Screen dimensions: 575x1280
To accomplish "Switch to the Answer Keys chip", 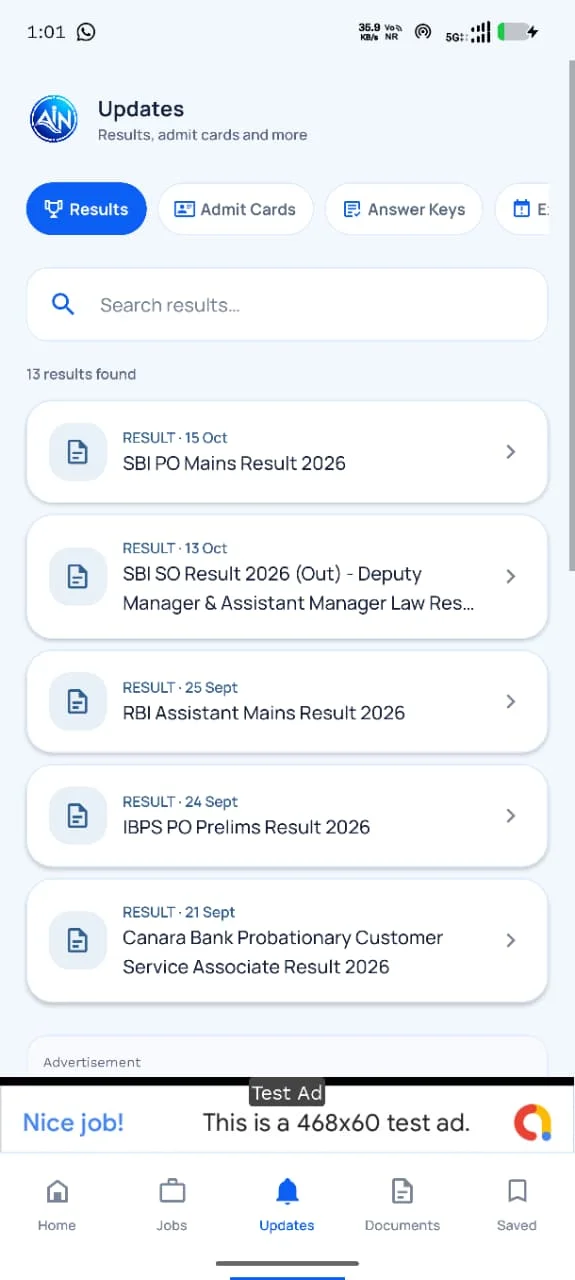I will pyautogui.click(x=404, y=209).
